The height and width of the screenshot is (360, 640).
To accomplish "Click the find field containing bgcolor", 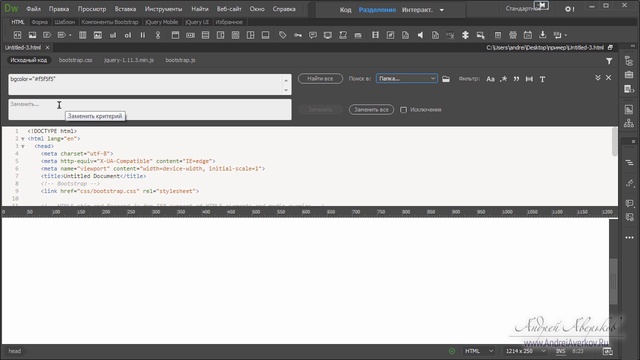I will [150, 84].
